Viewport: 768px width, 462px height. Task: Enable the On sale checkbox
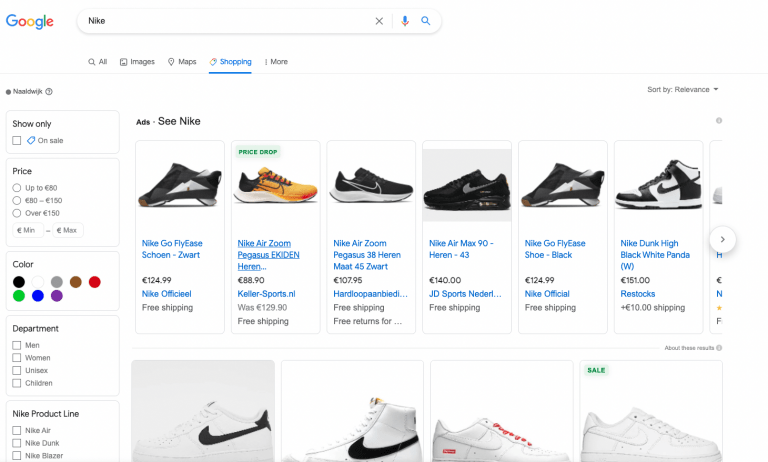coord(17,141)
